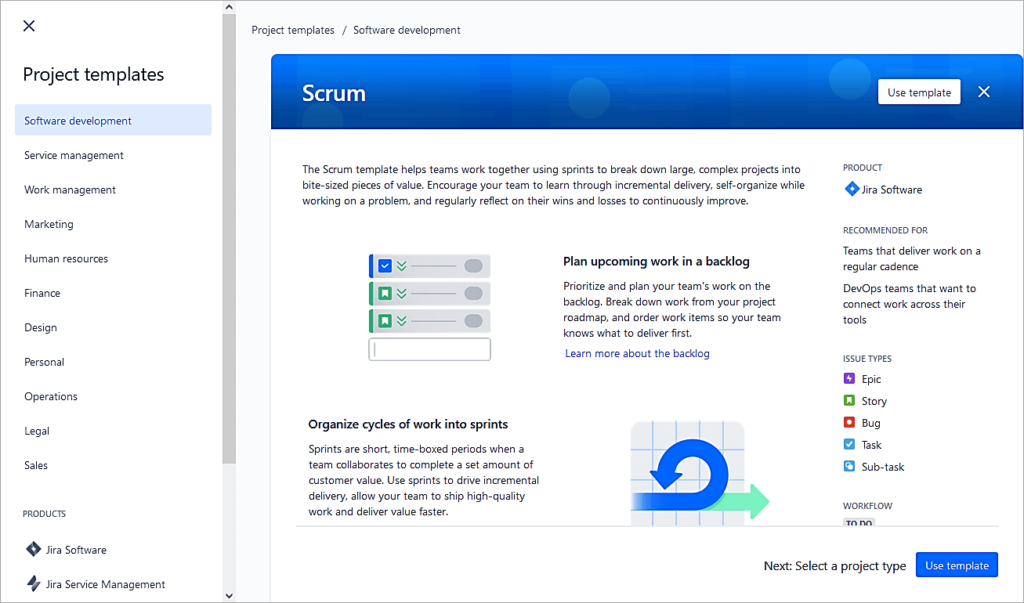Viewport: 1024px width, 603px height.
Task: Dismiss the Project templates dialog
Action: coord(28,25)
